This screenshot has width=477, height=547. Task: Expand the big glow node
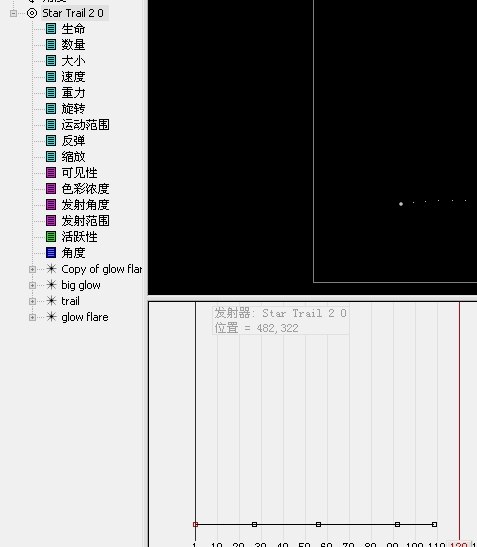32,285
